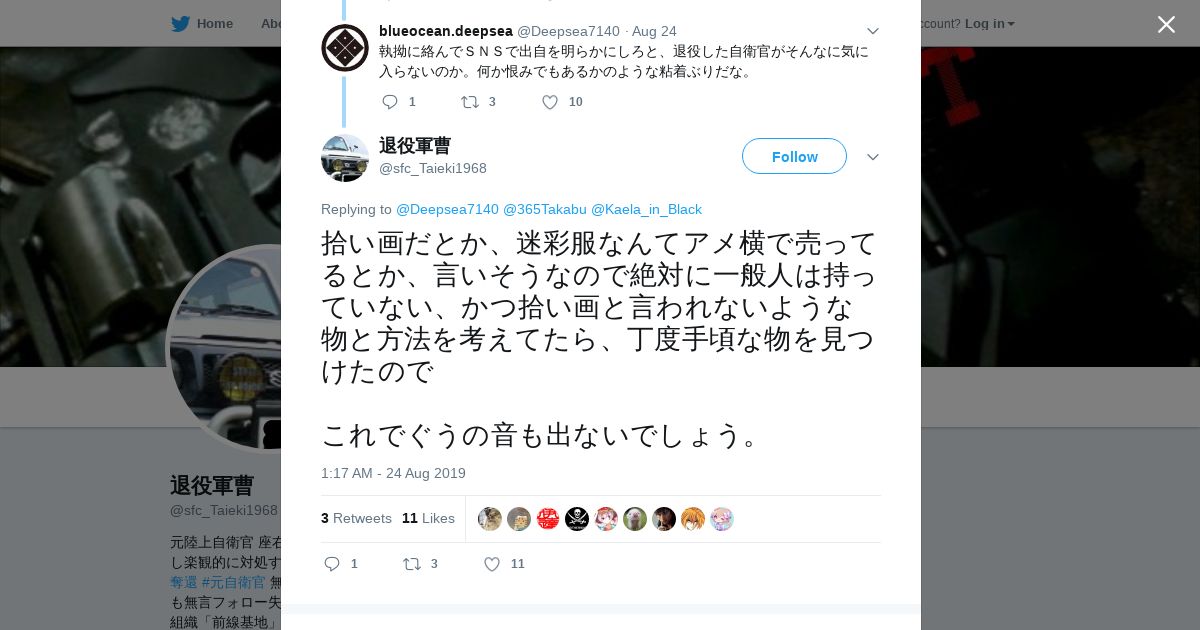Open the @Kaela_in_Black mention link
1200x630 pixels.
[646, 209]
